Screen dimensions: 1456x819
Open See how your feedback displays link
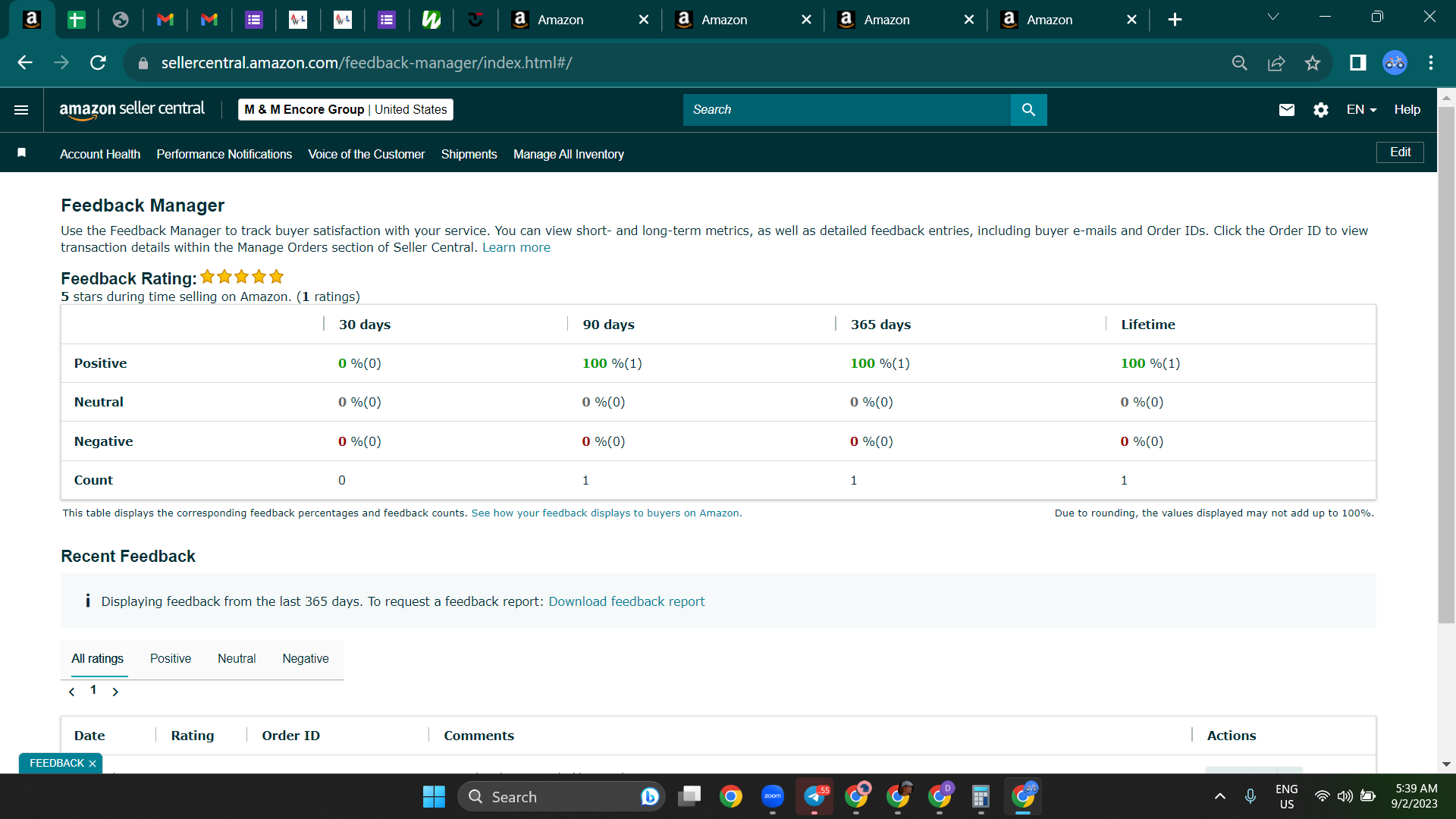[606, 513]
